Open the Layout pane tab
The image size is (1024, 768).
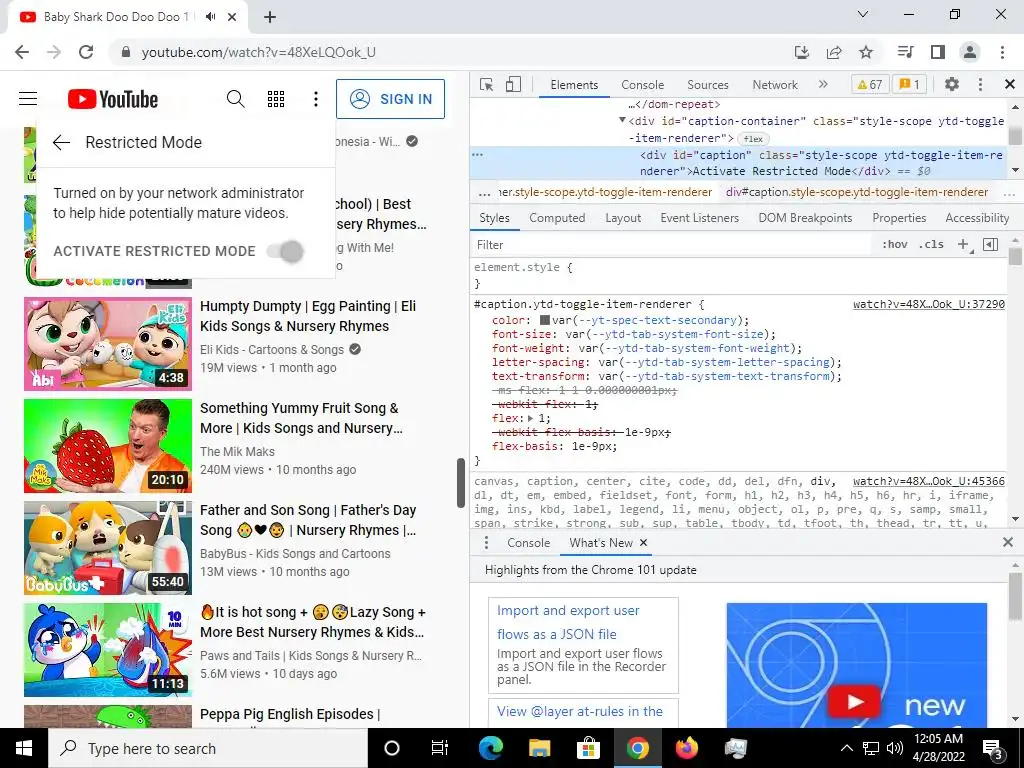point(622,217)
